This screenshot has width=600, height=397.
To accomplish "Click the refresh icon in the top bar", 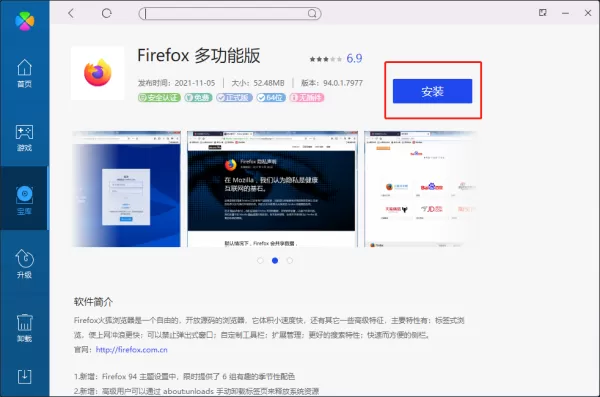I will [106, 13].
